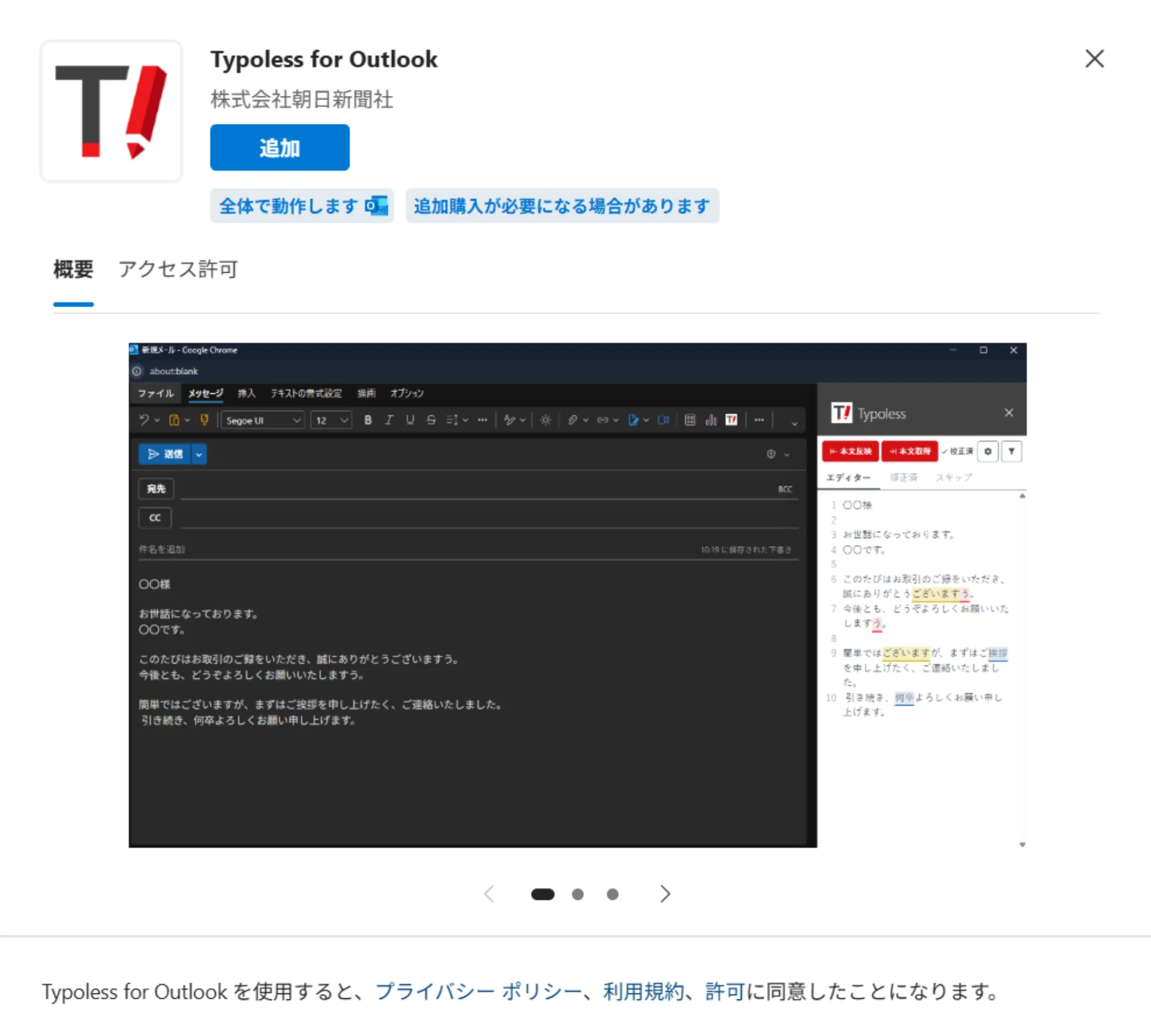The width and height of the screenshot is (1151, 1036).
Task: Switch to the アクセス許可 tab
Action: [x=178, y=269]
